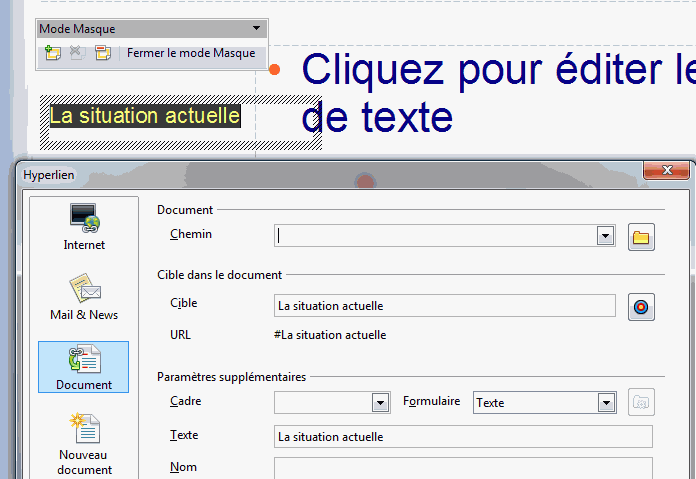This screenshot has height=479, width=696.
Task: Click the URL value #La situation actuelle
Action: [330, 335]
